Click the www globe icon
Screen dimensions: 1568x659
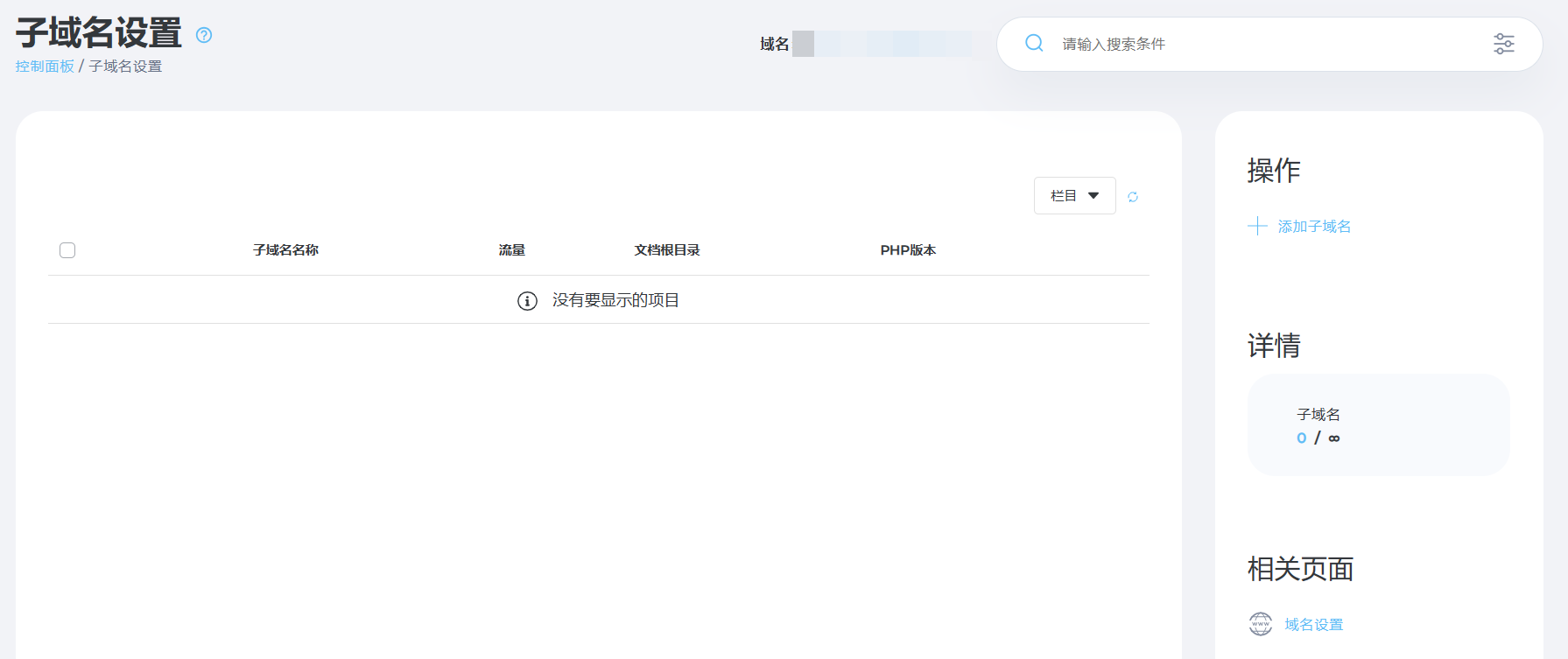1260,624
